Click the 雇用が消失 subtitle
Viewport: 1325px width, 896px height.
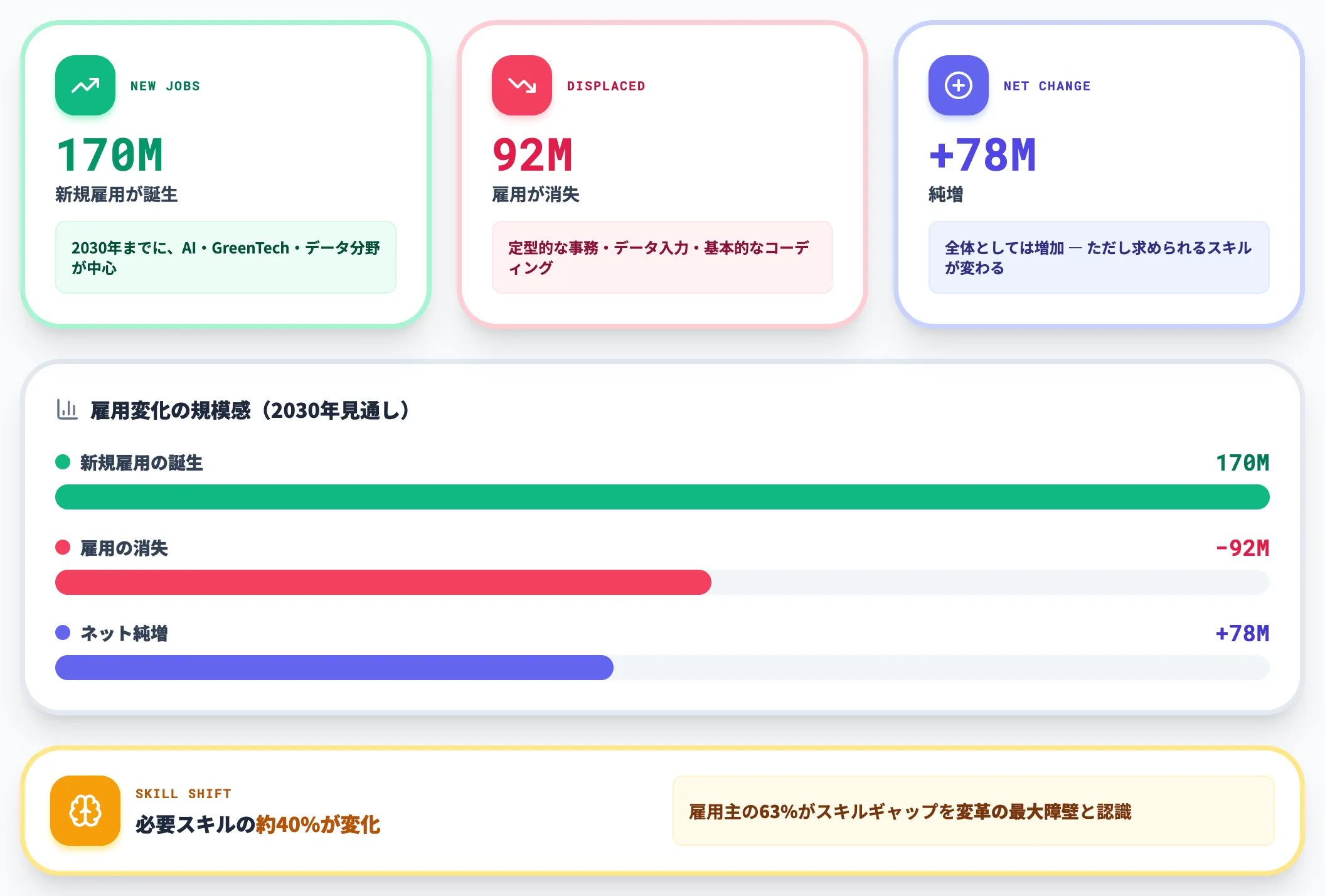[x=536, y=195]
